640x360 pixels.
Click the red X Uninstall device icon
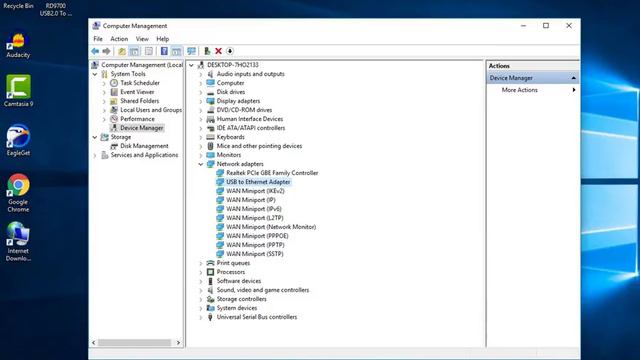(218, 51)
